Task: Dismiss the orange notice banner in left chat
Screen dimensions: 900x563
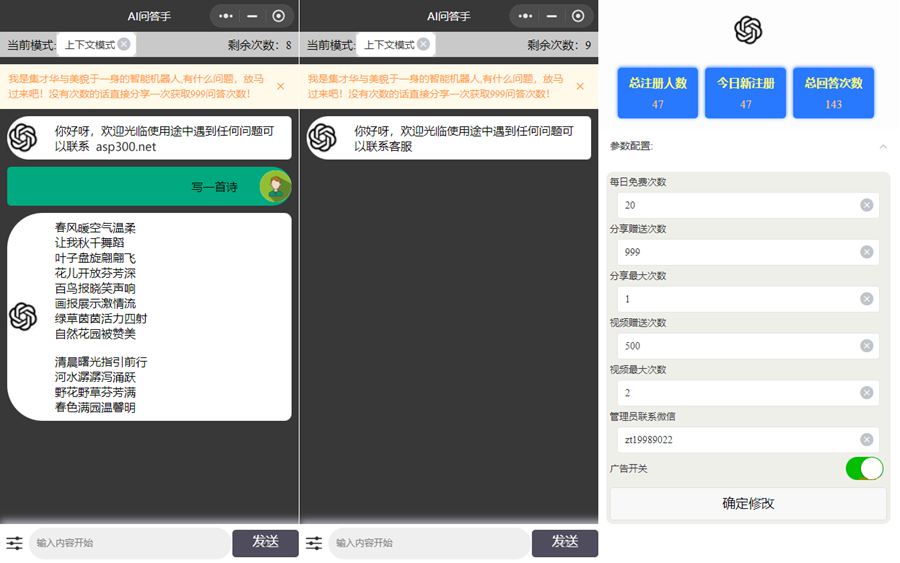Action: 280,86
